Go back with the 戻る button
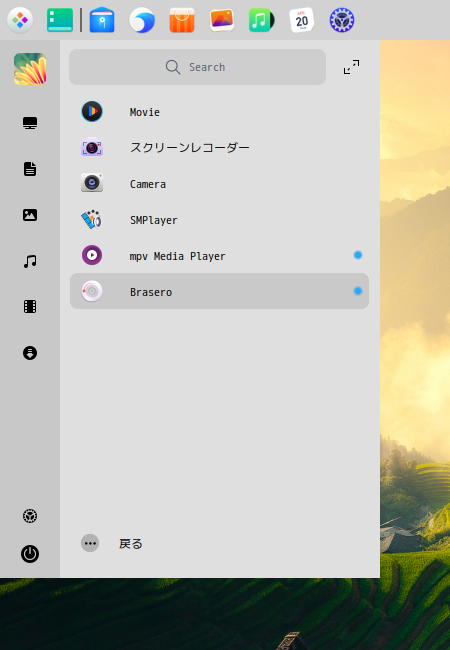 [x=112, y=543]
